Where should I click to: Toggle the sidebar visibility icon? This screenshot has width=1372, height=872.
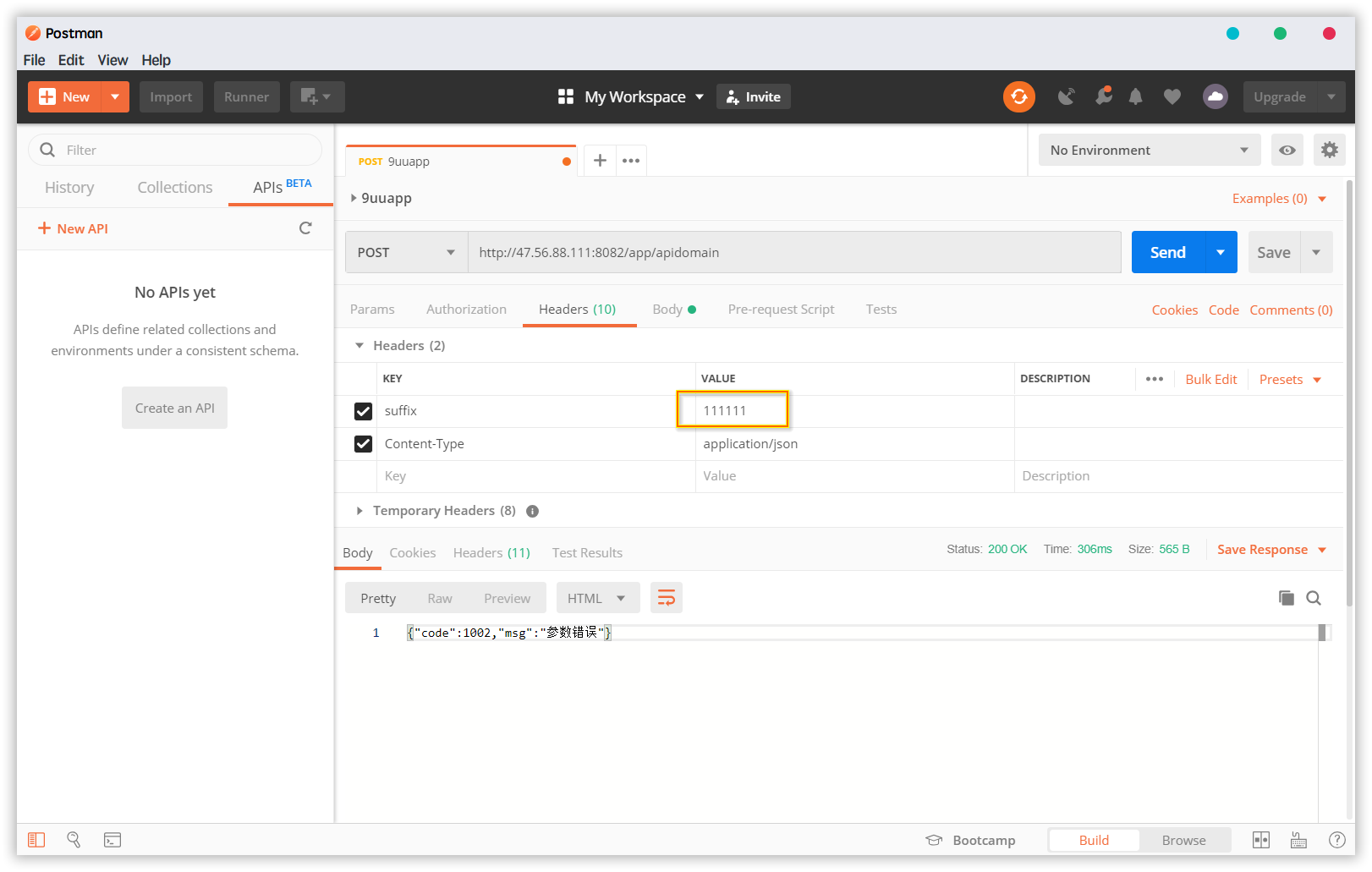click(x=36, y=840)
